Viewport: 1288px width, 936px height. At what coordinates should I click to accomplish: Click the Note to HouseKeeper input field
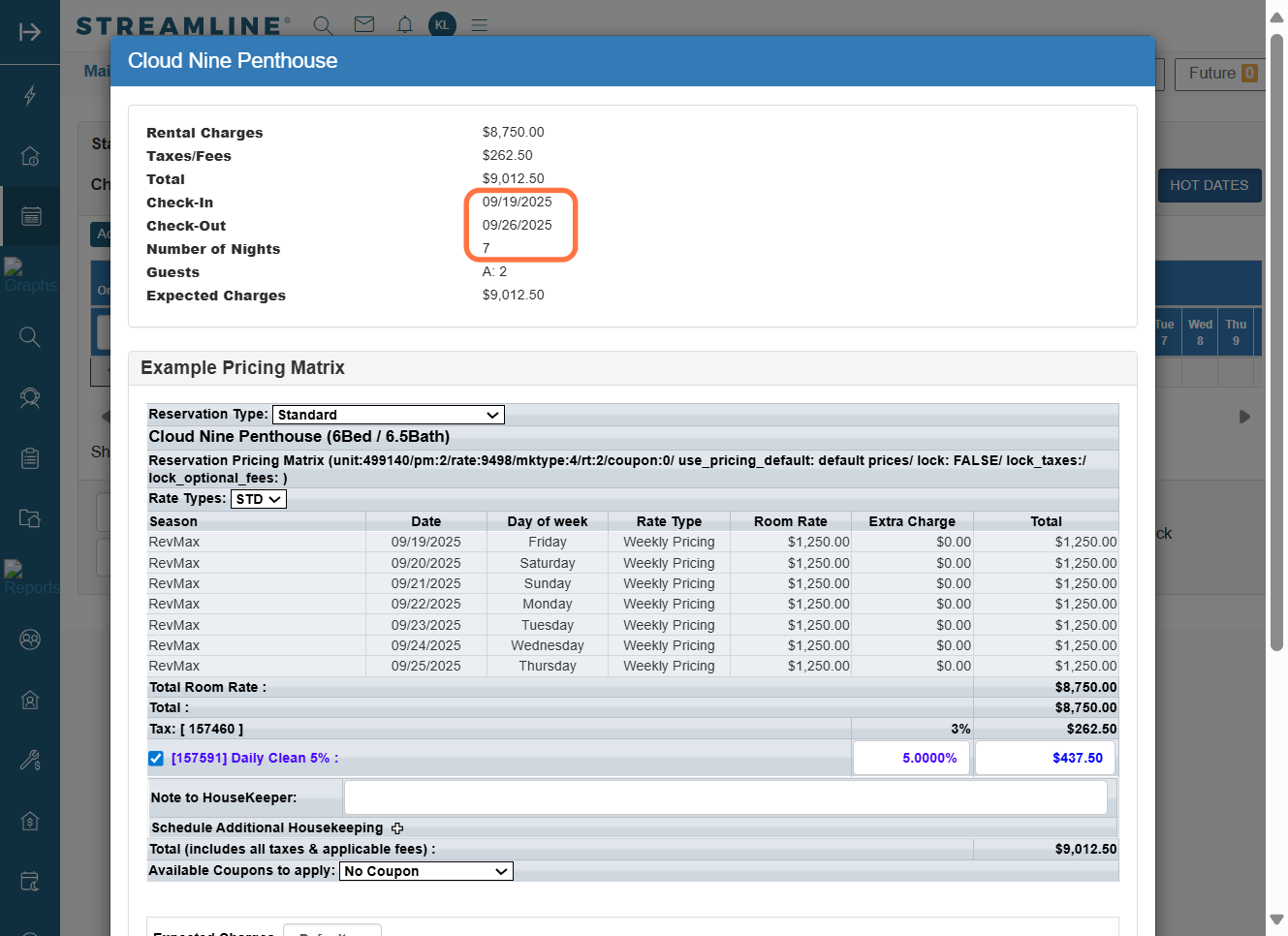click(726, 797)
